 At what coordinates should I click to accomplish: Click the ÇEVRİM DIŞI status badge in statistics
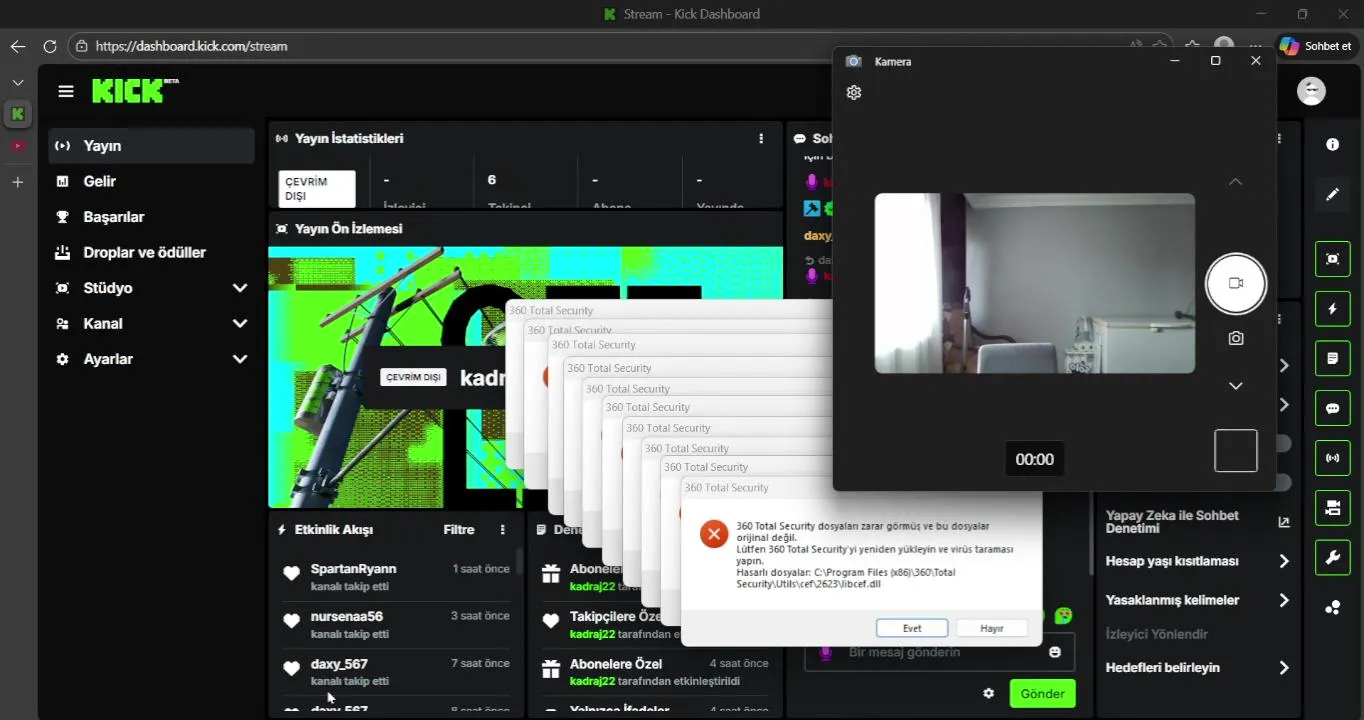(316, 189)
